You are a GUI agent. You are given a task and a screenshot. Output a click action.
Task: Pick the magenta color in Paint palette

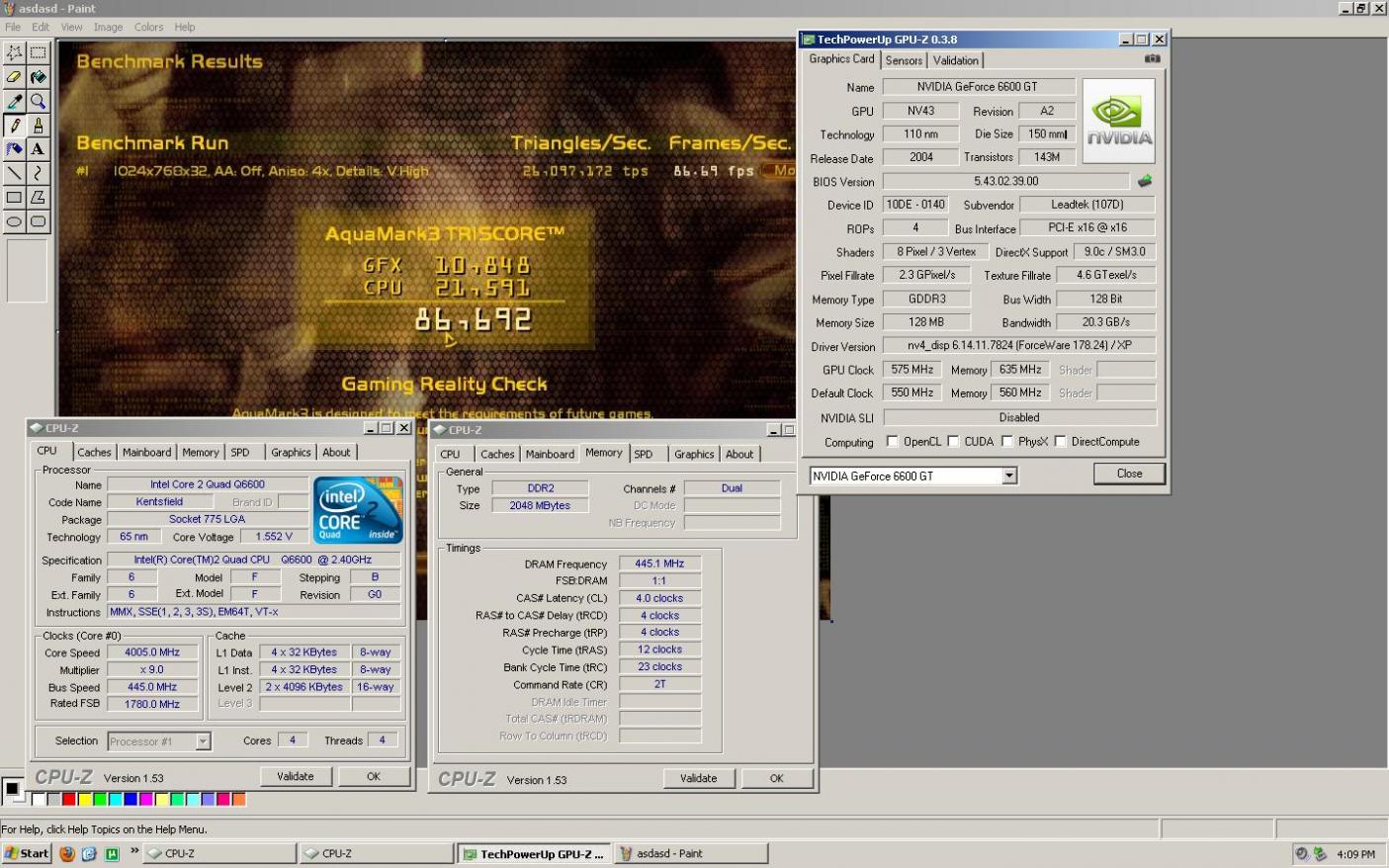click(x=146, y=799)
